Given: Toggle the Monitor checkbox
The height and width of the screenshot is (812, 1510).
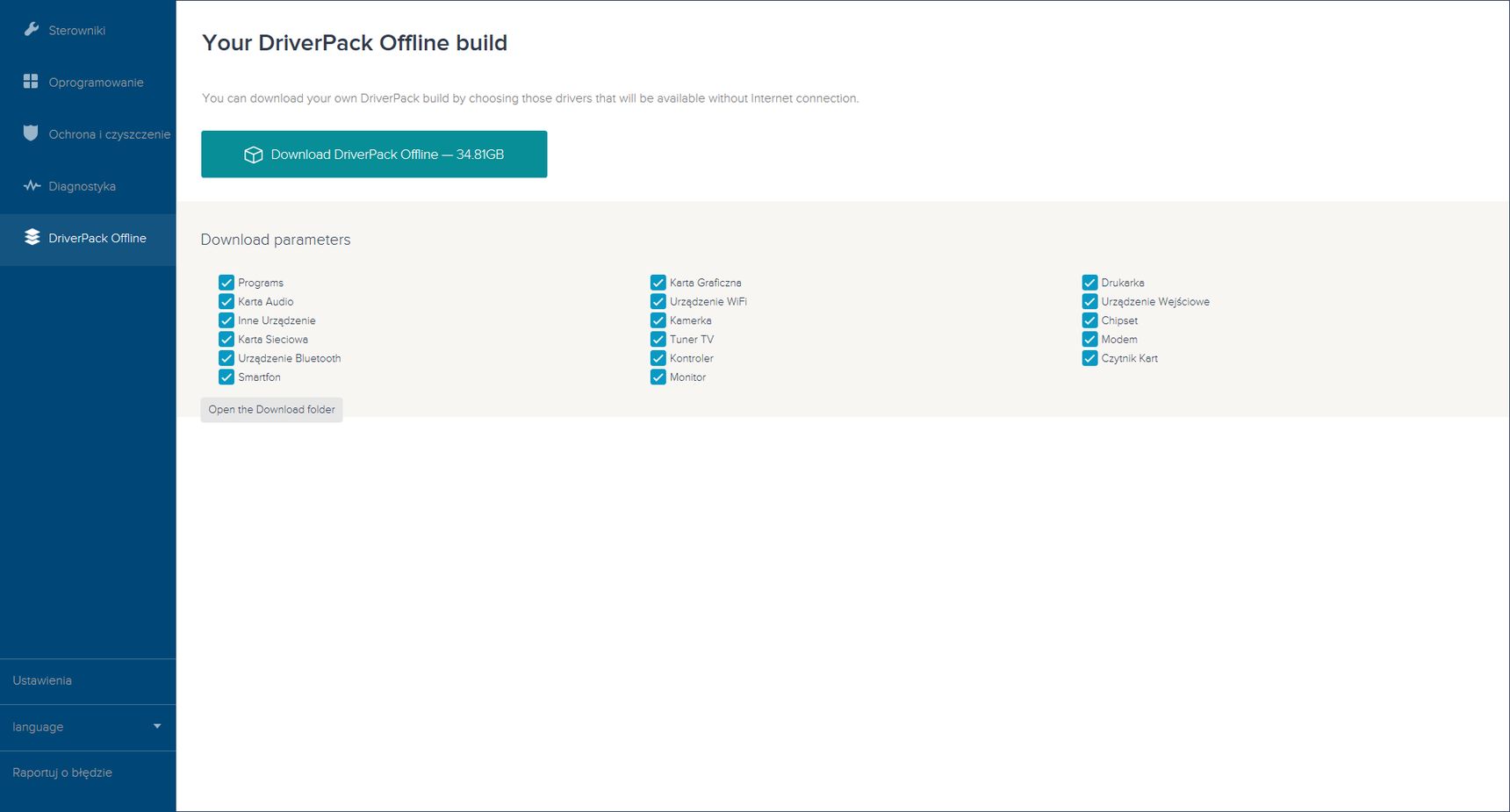Looking at the screenshot, I should coord(658,377).
